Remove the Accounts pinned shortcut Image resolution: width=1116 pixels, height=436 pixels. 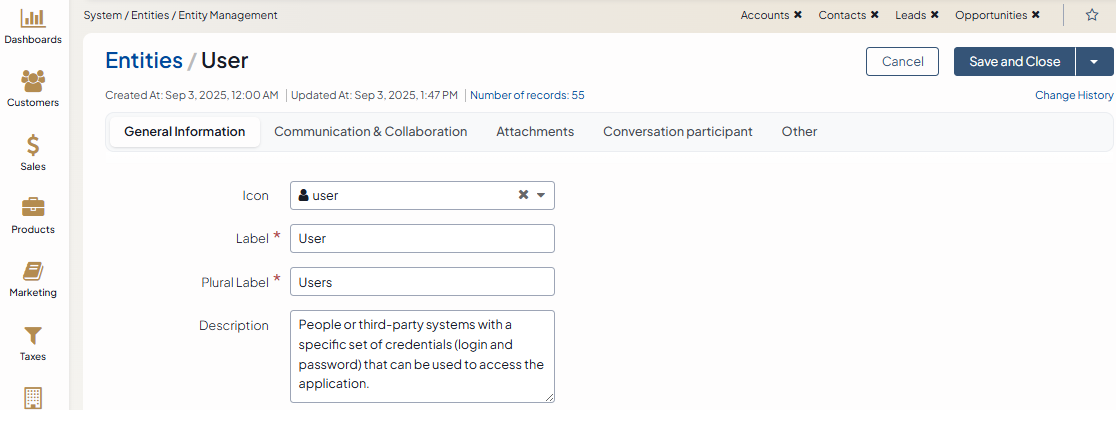click(798, 15)
